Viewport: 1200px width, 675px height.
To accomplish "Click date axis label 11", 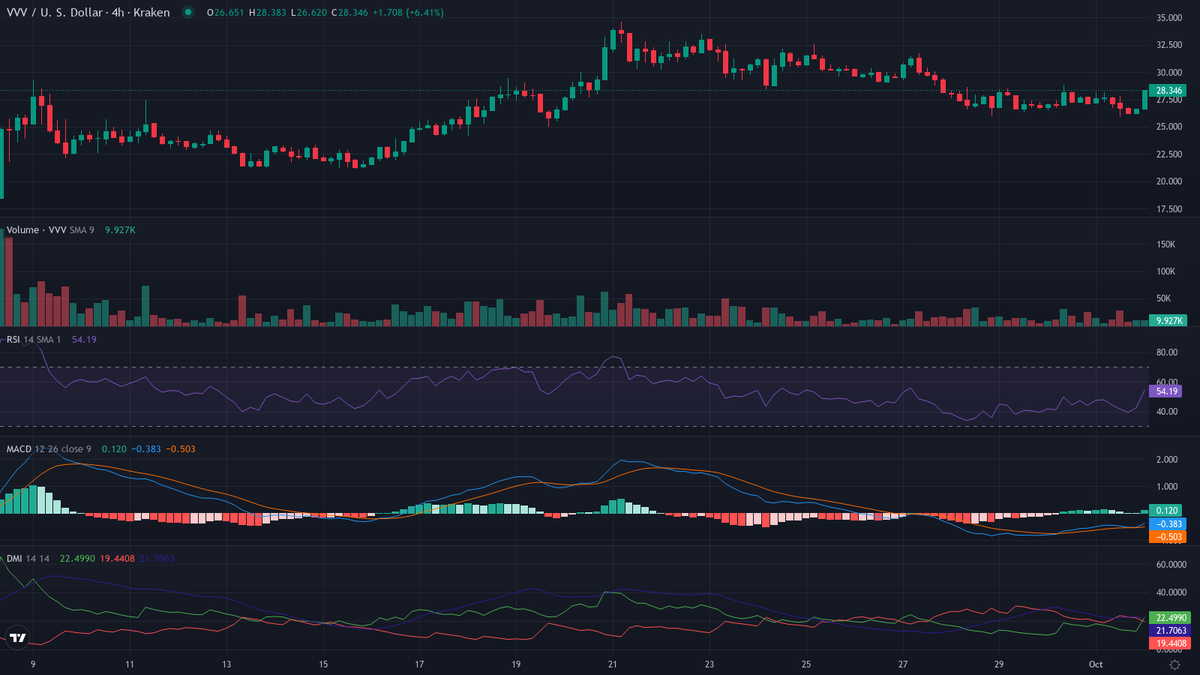I will coord(130,664).
